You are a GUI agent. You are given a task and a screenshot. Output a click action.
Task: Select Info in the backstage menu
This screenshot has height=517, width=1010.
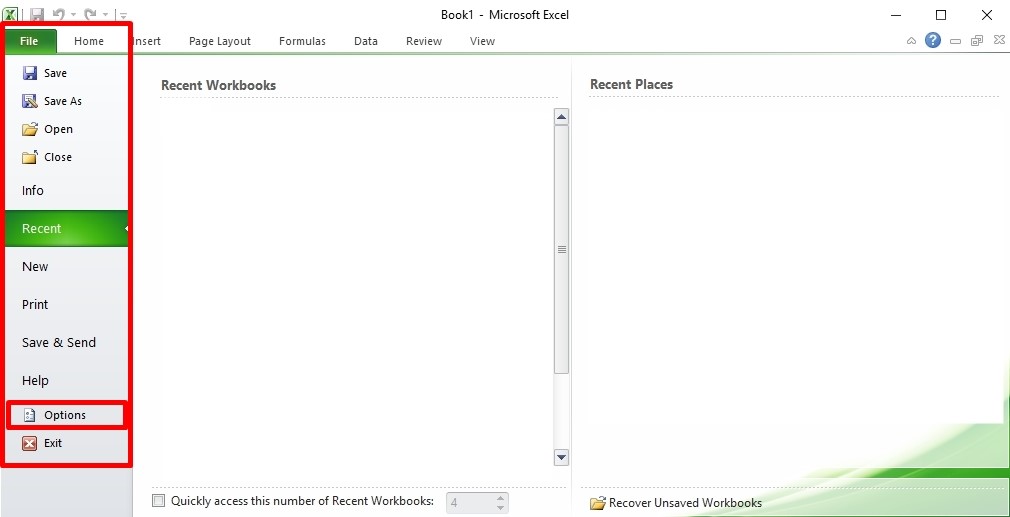pyautogui.click(x=67, y=191)
